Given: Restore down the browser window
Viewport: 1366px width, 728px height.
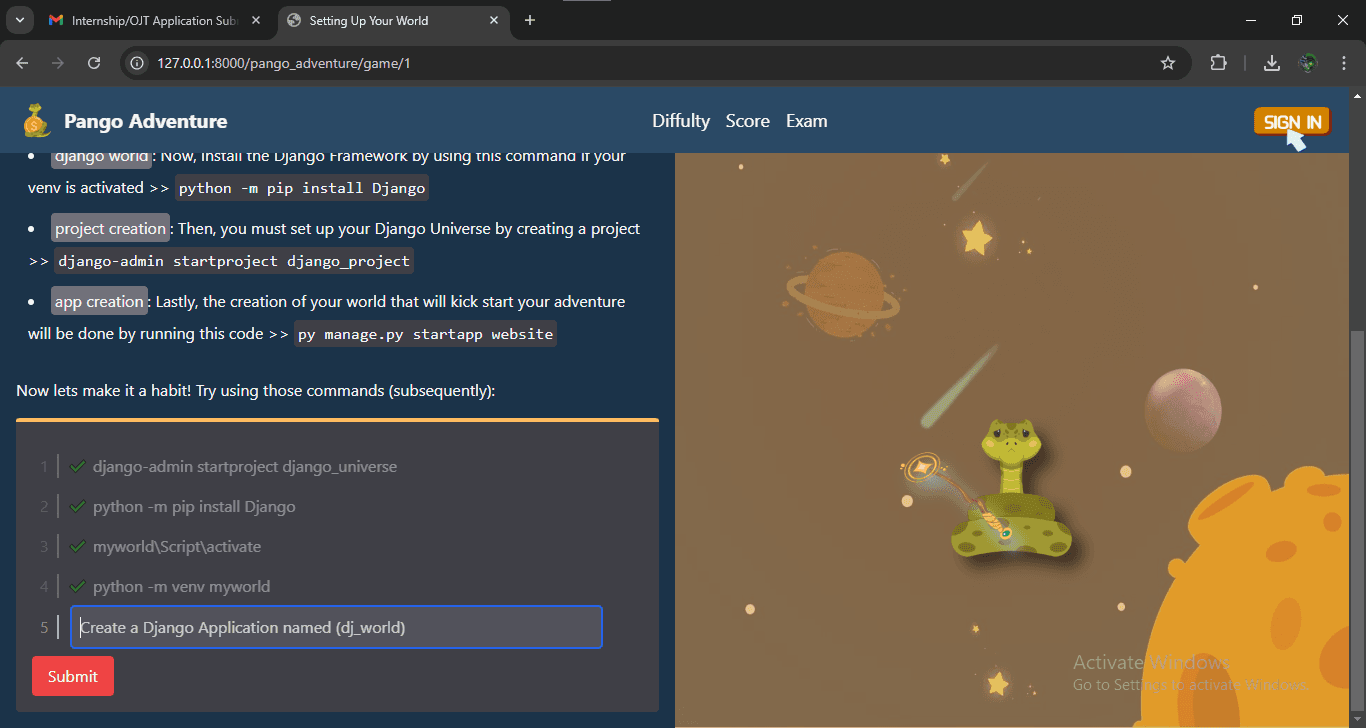Looking at the screenshot, I should [1297, 20].
